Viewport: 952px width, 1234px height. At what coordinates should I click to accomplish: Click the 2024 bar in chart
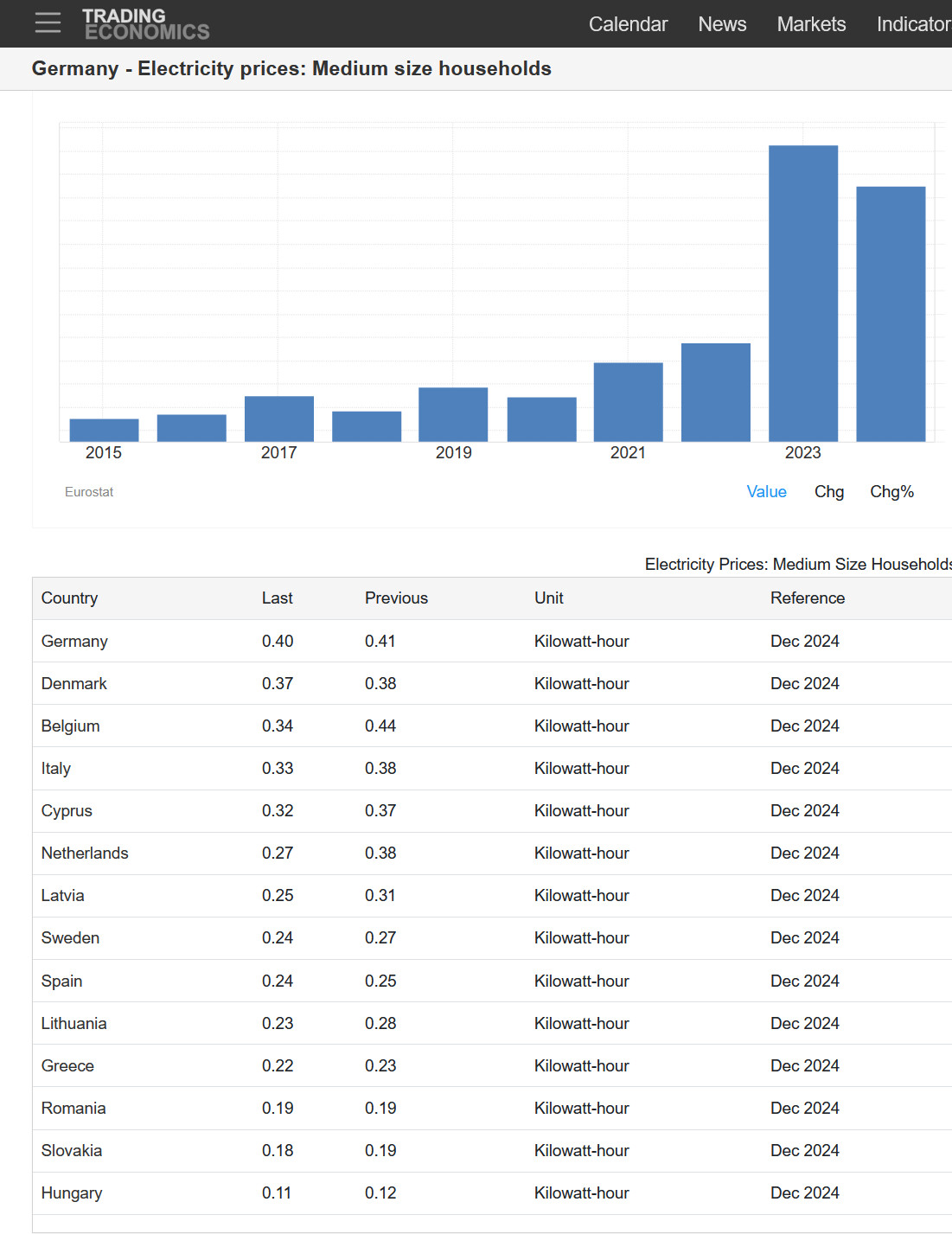click(x=891, y=314)
